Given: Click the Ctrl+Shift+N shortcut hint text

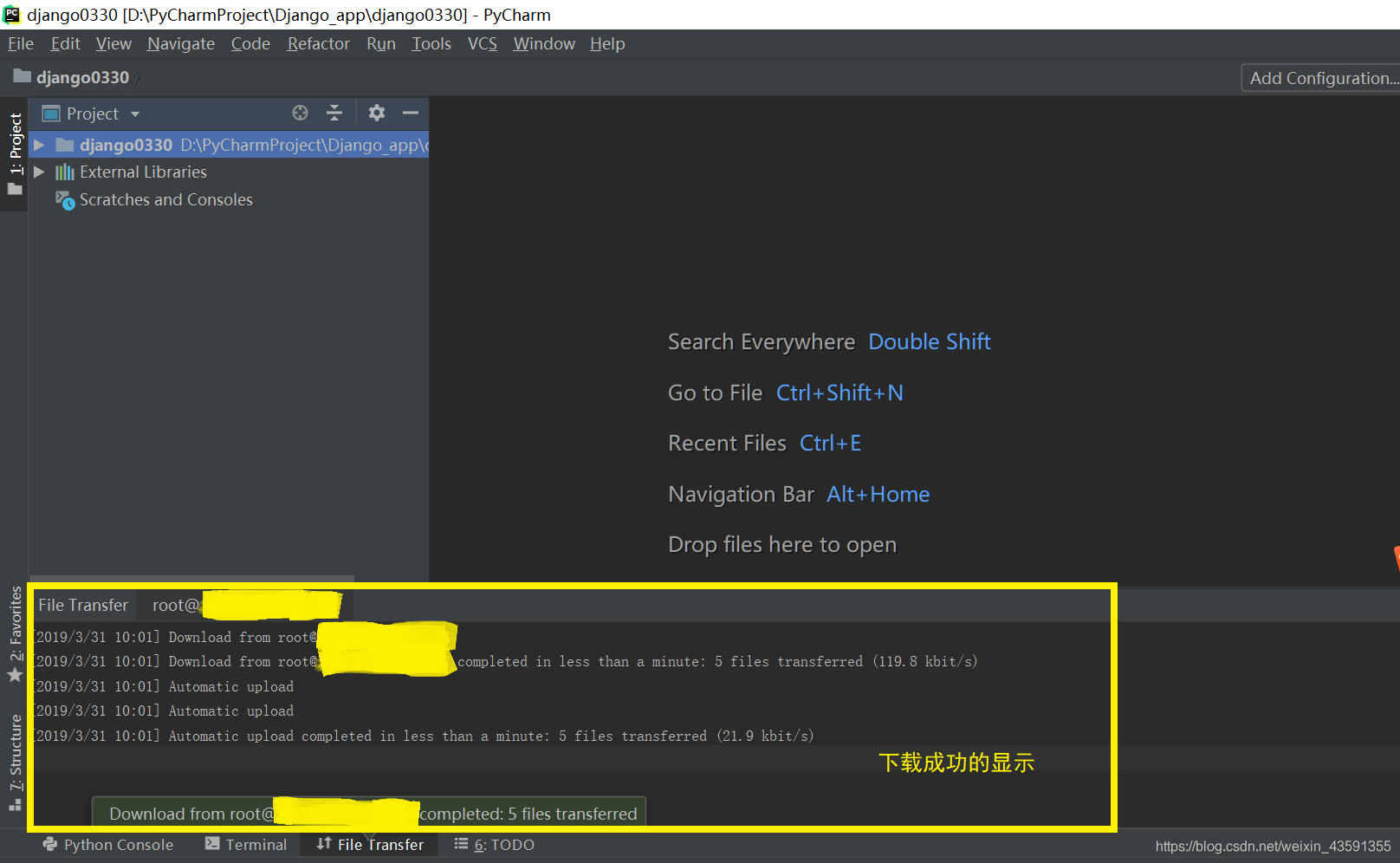Looking at the screenshot, I should tap(839, 393).
